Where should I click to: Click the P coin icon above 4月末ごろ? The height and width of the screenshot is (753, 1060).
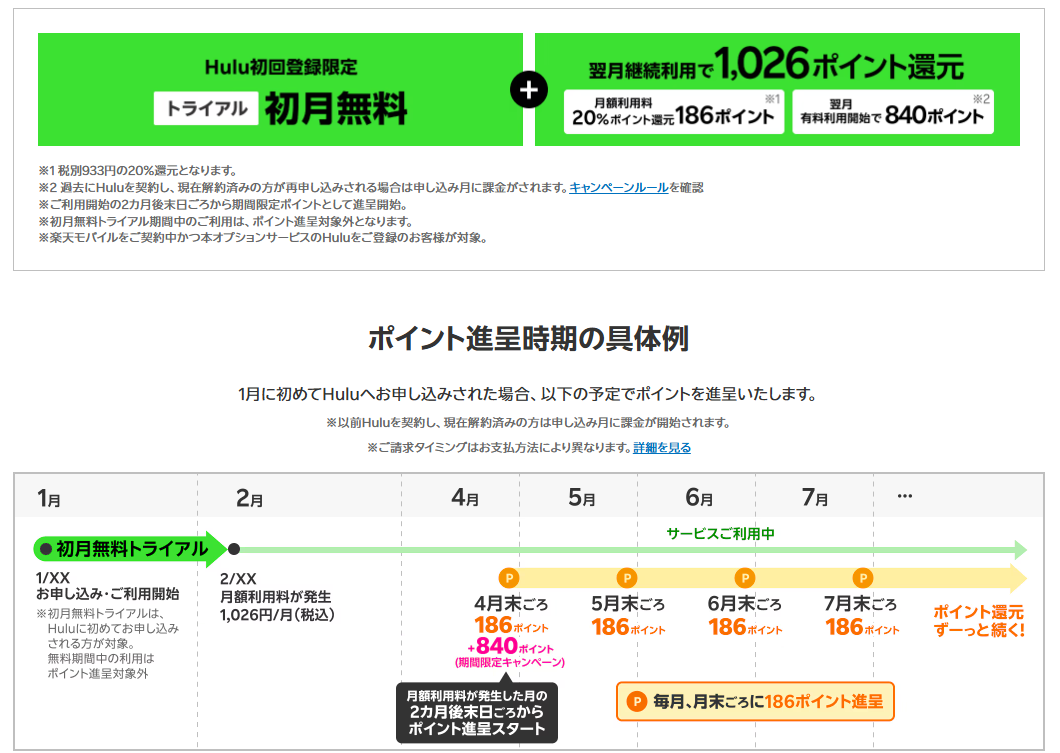[x=509, y=578]
